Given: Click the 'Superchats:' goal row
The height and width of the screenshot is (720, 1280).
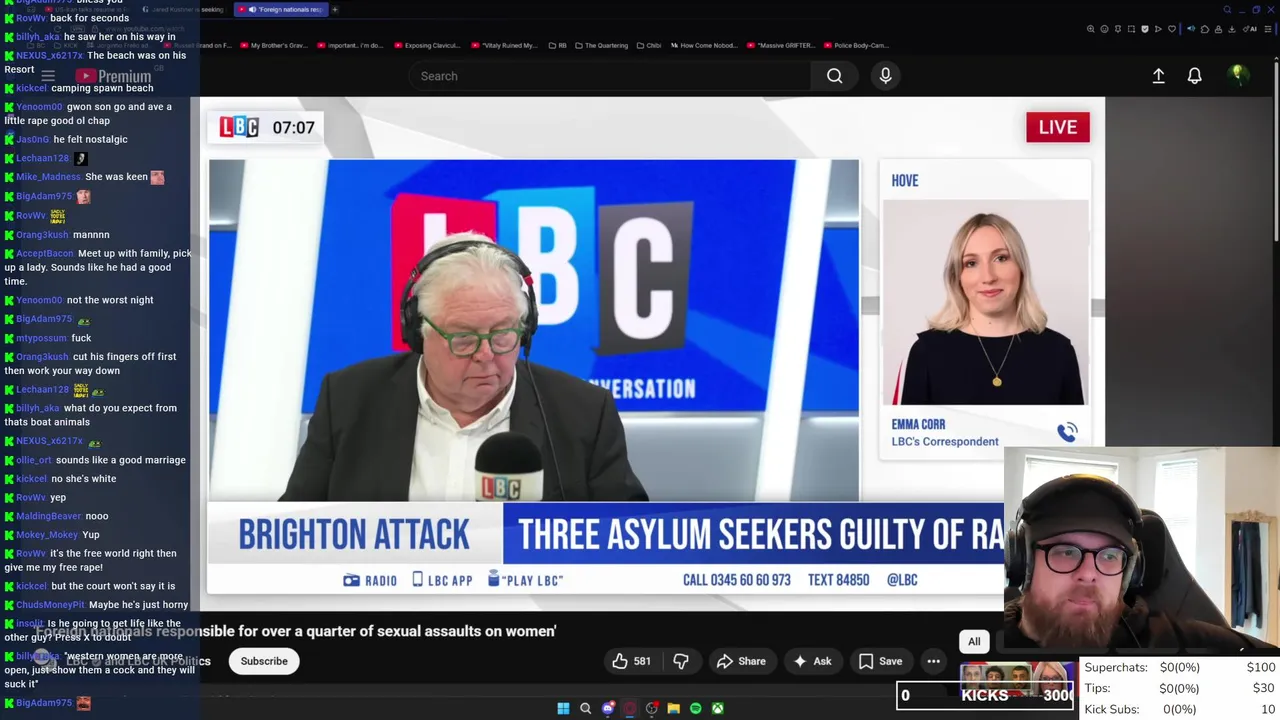Looking at the screenshot, I should tap(1180, 667).
